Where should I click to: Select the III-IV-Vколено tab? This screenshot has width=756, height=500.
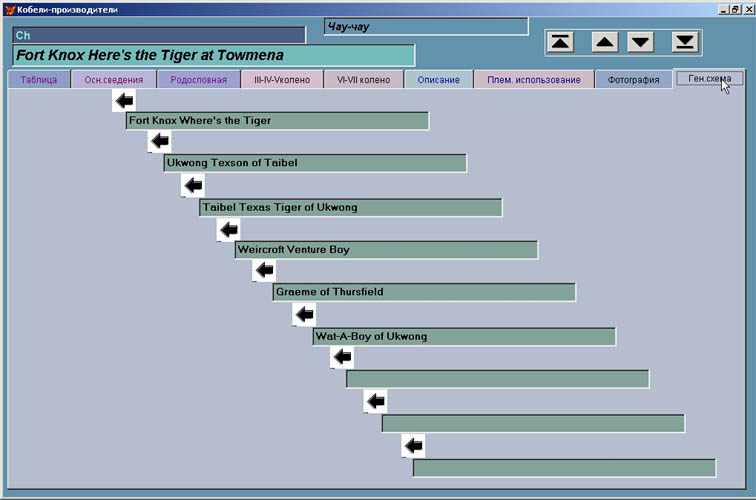pos(282,80)
